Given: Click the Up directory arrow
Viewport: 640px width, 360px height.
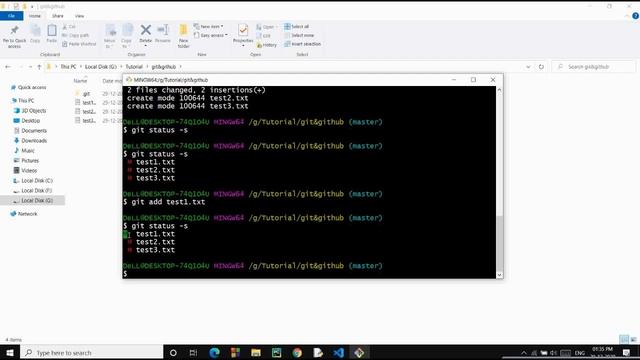Looking at the screenshot, I should click(x=39, y=67).
